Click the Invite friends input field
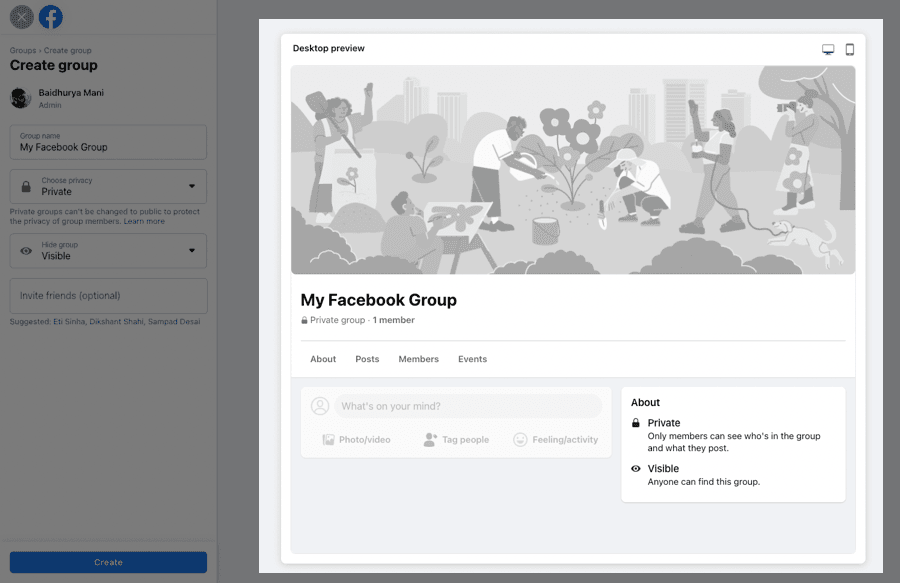Image resolution: width=900 pixels, height=583 pixels. pos(108,296)
